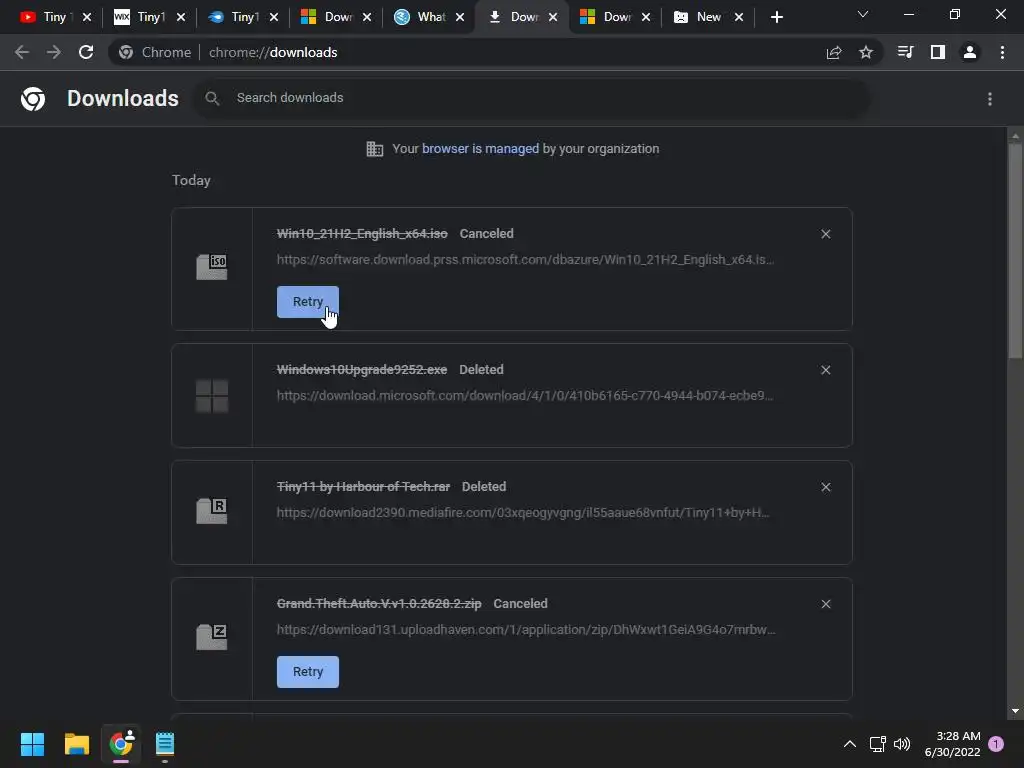Click the 'Grand.Theft.Auto.V.v1.0.2628.2.zip' file name
The image size is (1024, 768).
(x=379, y=603)
